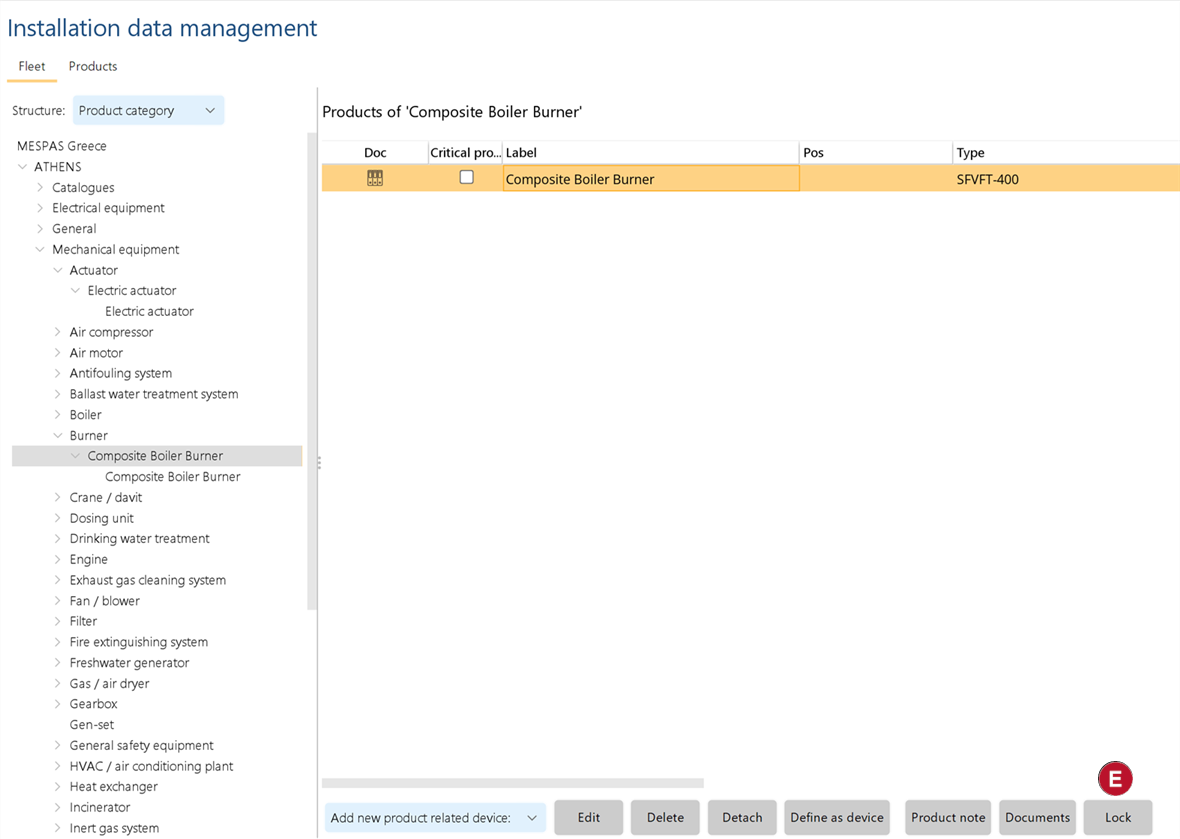Expand the Heat exchanger node
This screenshot has width=1180, height=839.
pos(57,787)
